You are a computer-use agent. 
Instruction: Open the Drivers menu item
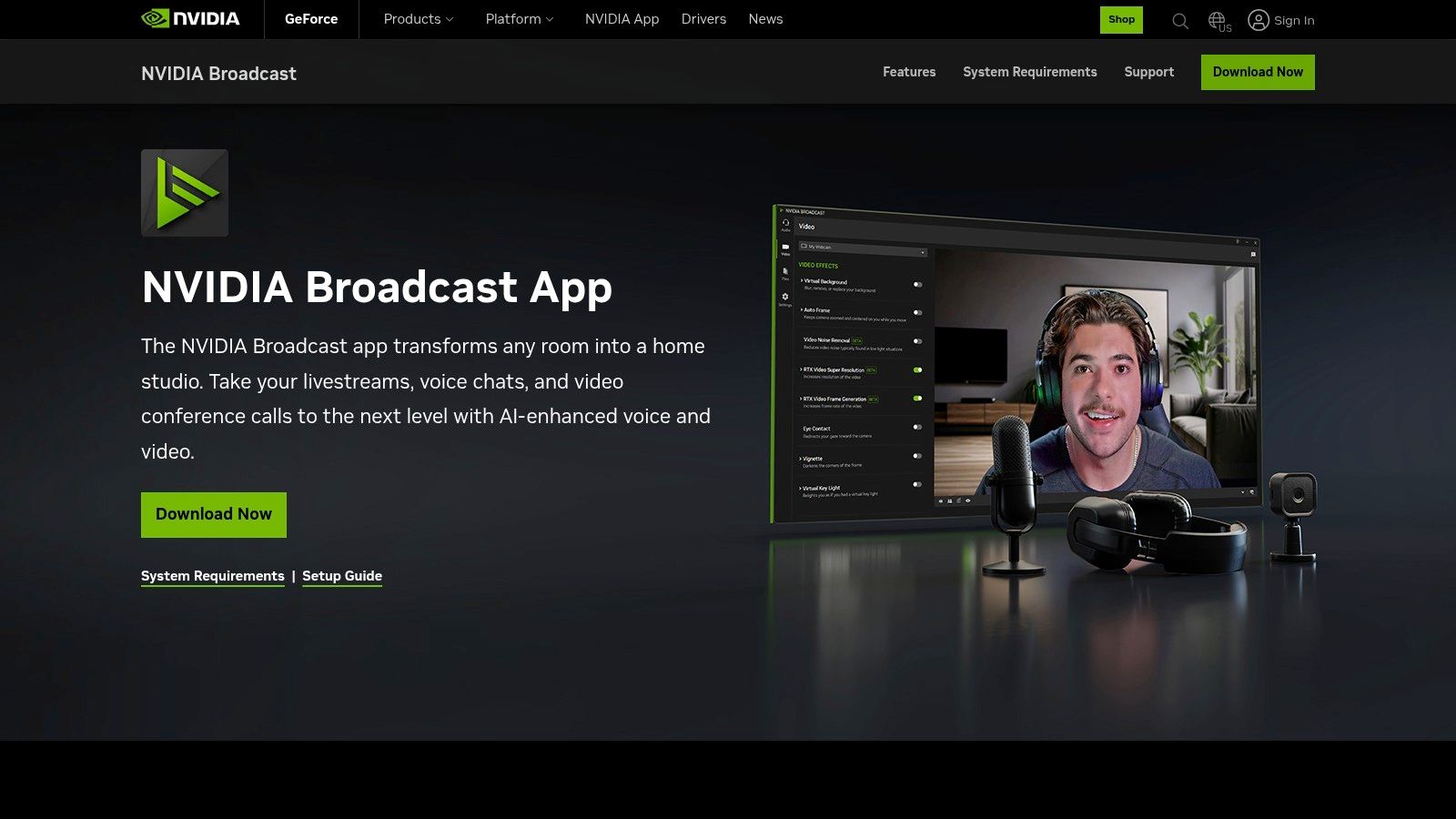[x=703, y=19]
